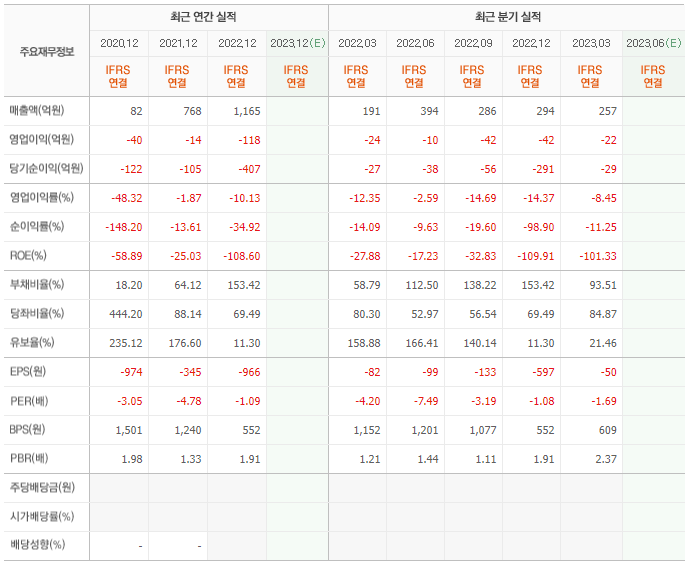Click the PBR value 2.37
Viewport: 689px width, 564px height.
tap(606, 459)
